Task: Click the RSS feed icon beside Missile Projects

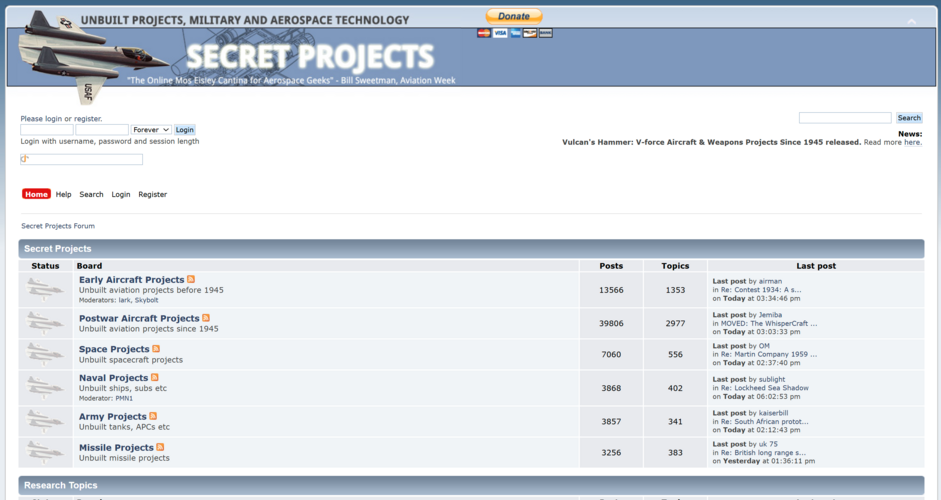Action: pos(160,447)
